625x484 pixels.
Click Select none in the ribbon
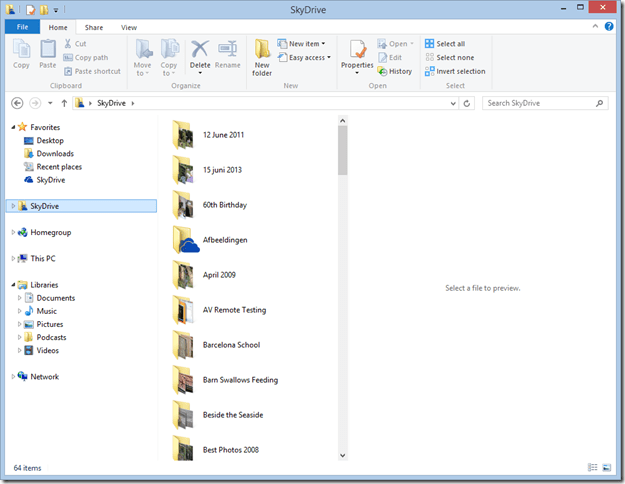coord(450,57)
